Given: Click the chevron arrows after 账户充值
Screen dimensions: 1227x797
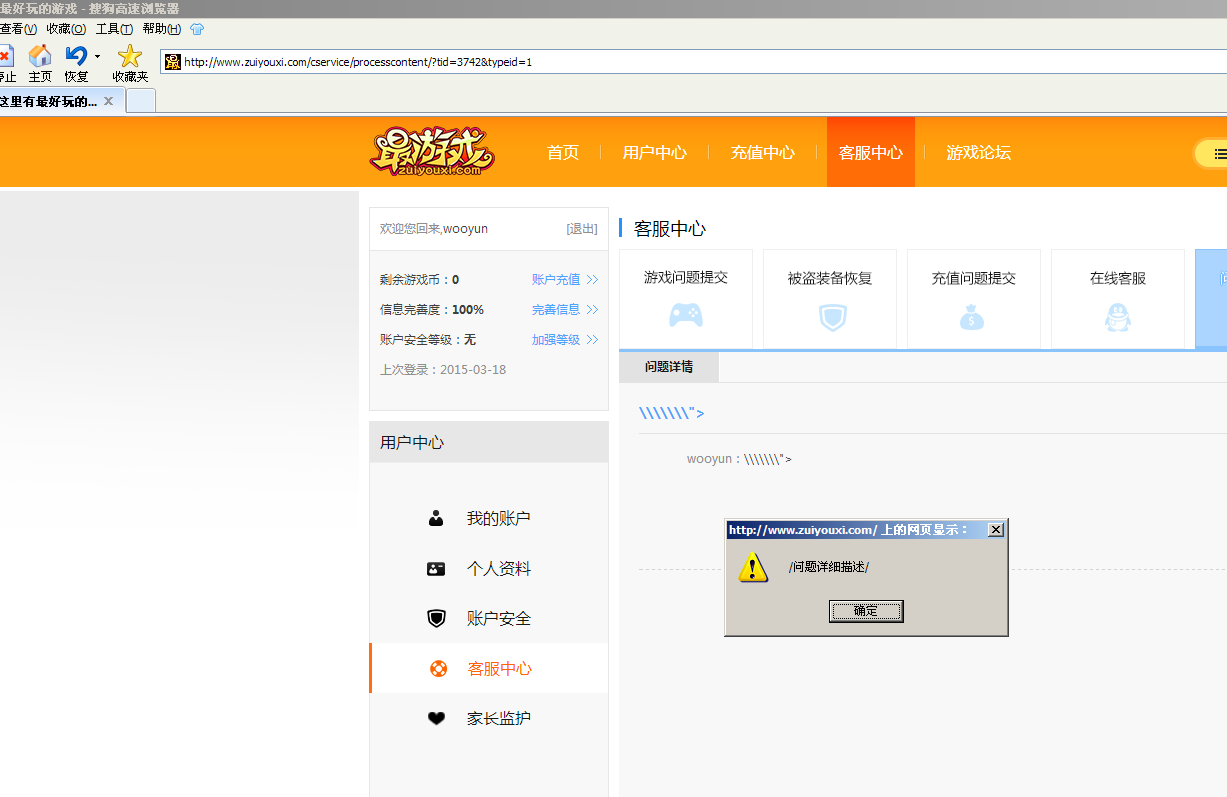Looking at the screenshot, I should coord(592,280).
